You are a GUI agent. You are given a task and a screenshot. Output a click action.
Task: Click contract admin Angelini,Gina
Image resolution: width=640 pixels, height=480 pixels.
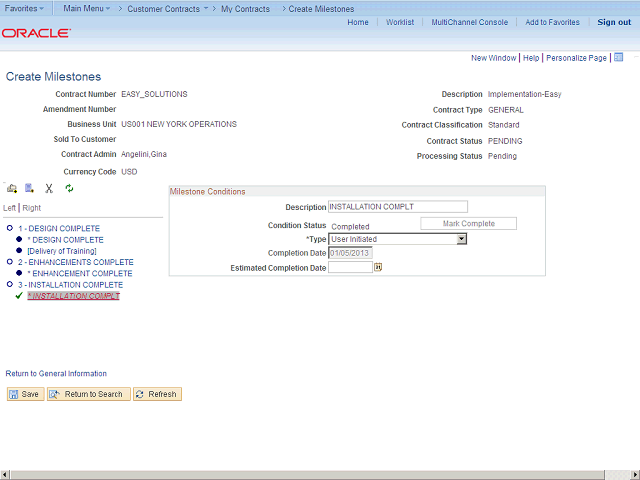tap(144, 154)
